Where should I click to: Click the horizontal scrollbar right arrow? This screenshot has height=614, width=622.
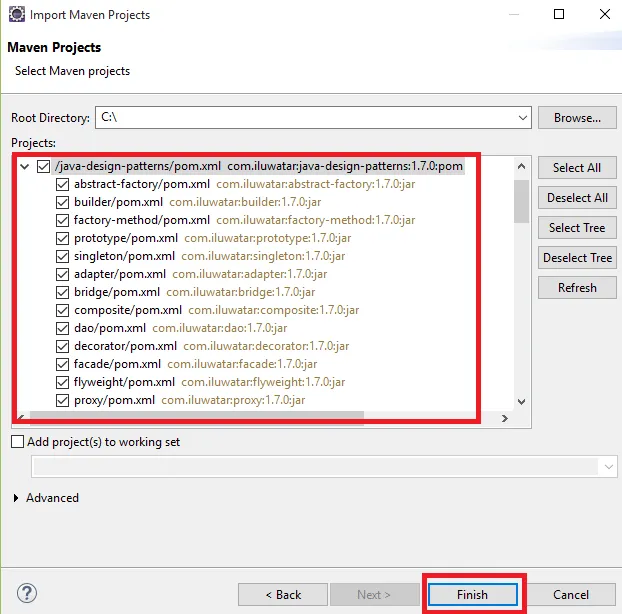[x=505, y=418]
